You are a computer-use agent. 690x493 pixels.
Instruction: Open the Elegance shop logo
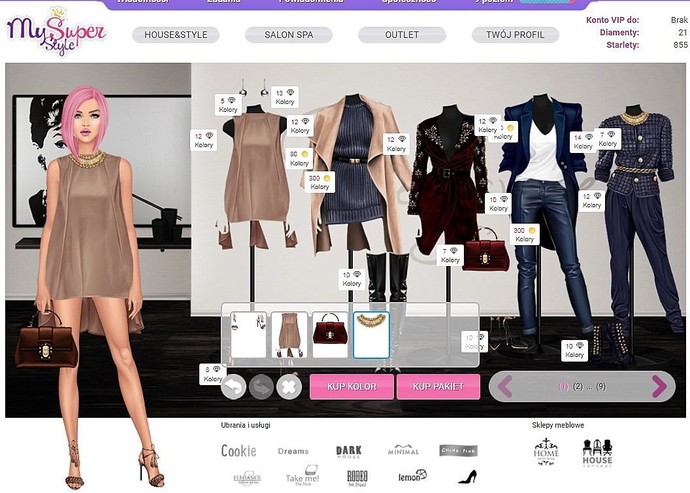point(247,478)
